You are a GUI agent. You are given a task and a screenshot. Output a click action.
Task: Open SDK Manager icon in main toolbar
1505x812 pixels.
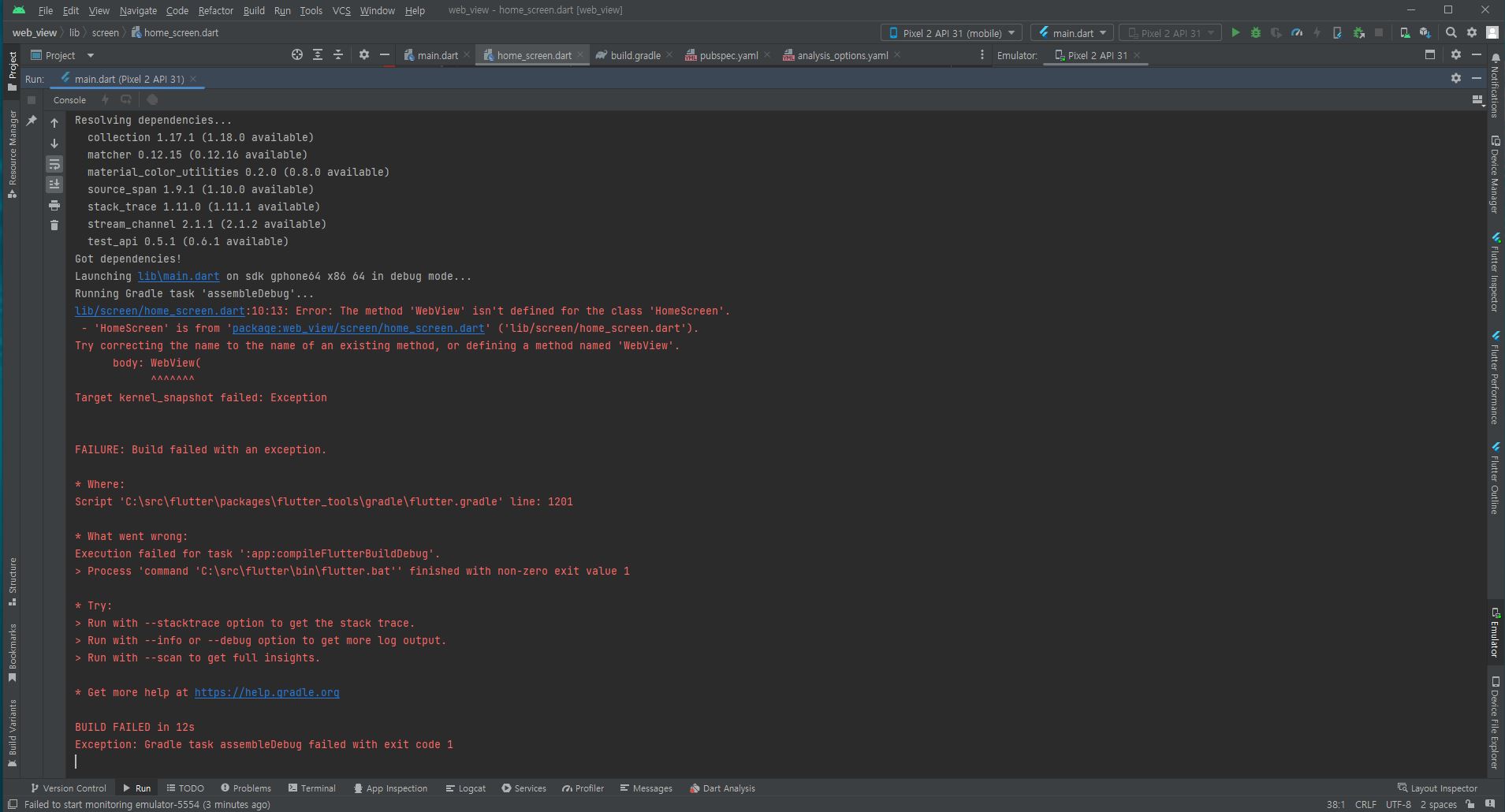1425,33
